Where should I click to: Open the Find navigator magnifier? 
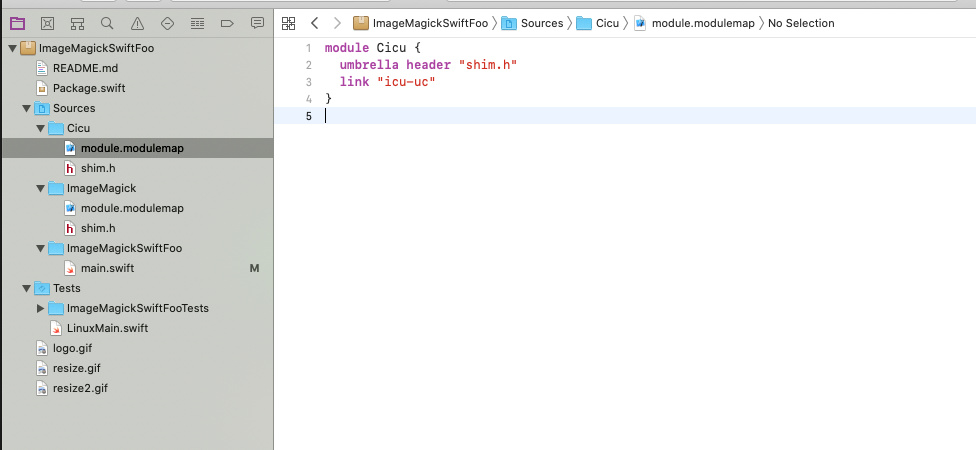click(107, 24)
